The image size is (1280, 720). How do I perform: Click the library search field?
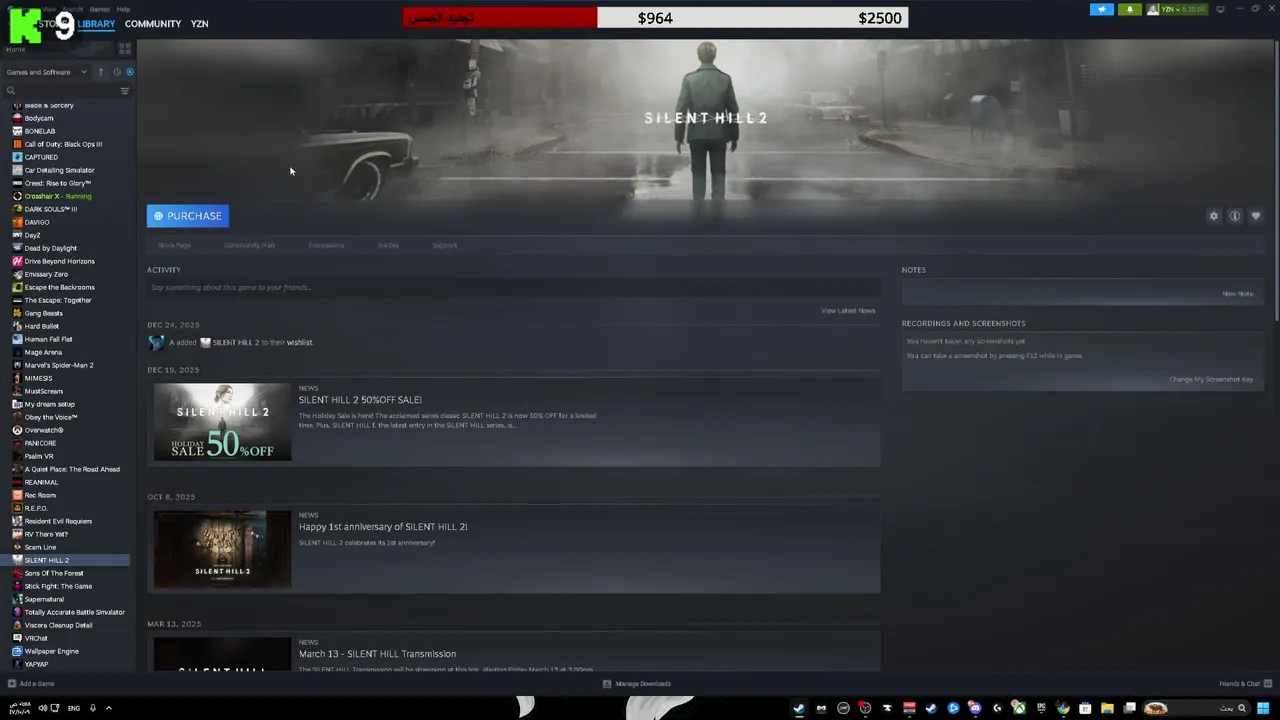point(60,91)
